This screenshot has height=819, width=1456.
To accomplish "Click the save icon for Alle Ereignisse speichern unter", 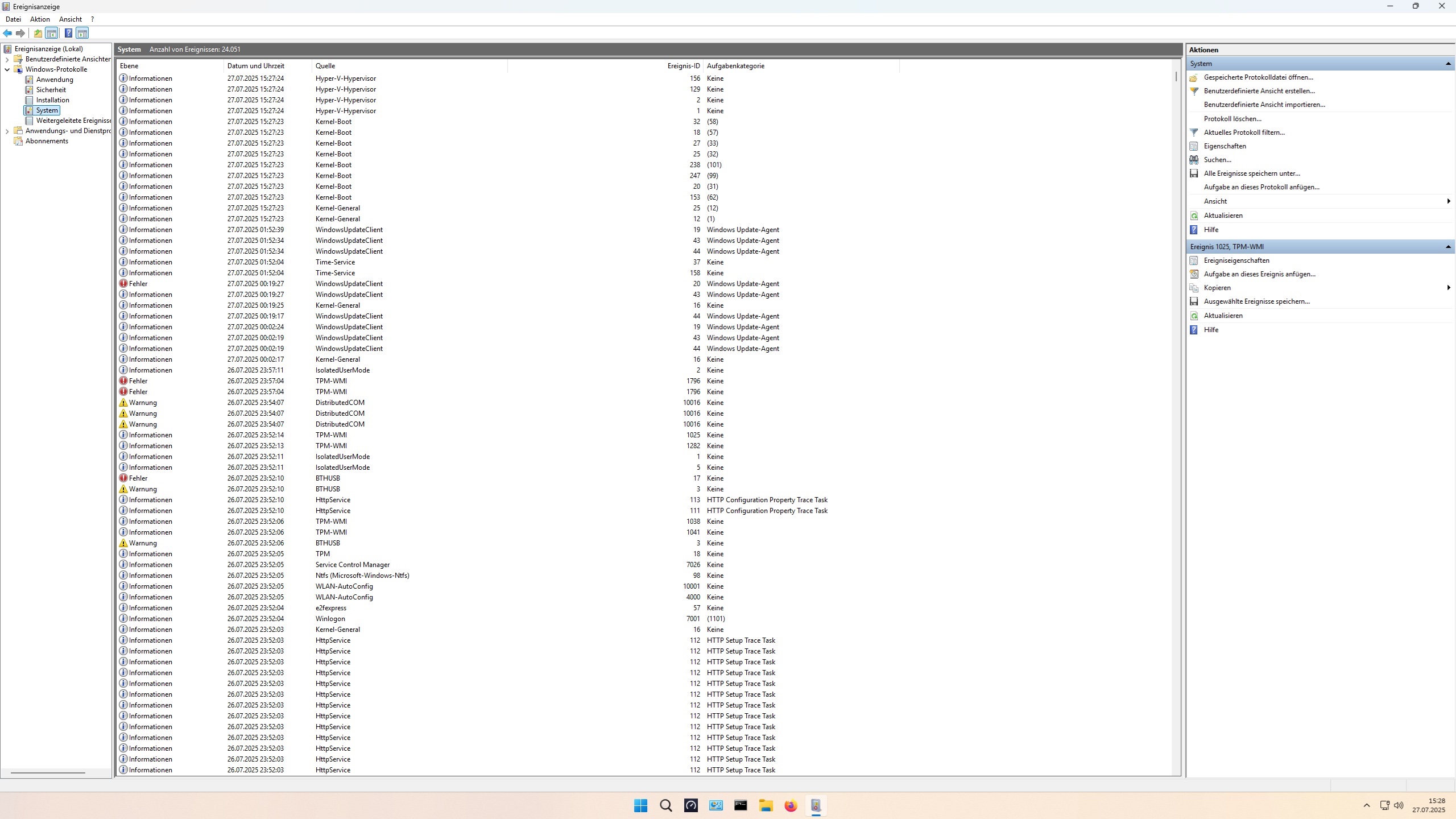I will (x=1194, y=173).
